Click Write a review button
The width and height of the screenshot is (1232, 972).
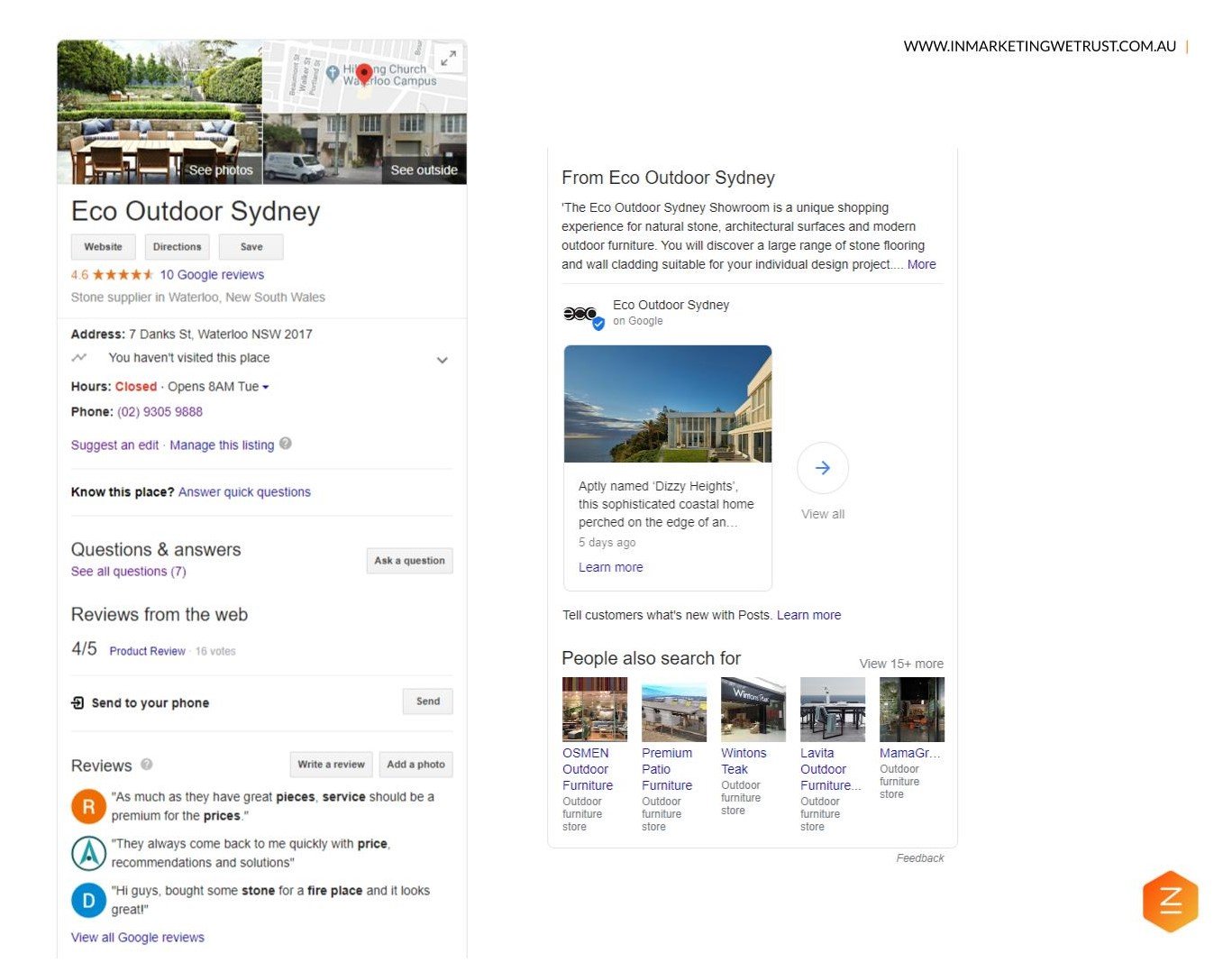tap(331, 765)
